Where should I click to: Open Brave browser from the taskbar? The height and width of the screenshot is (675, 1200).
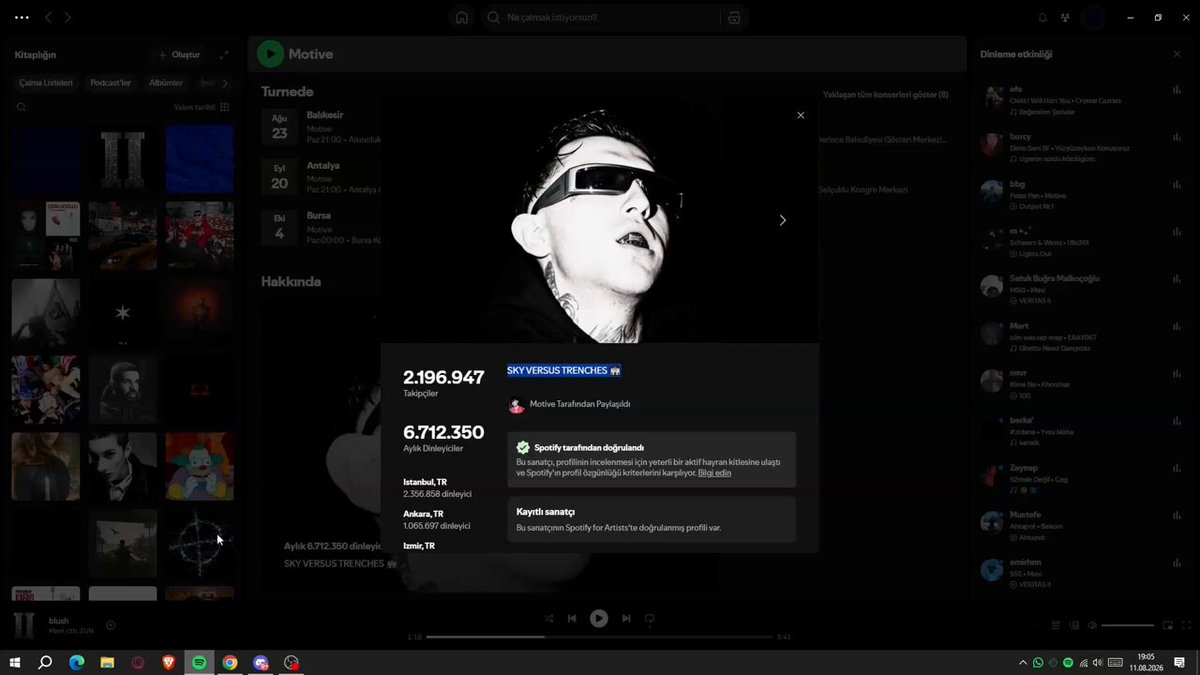click(168, 662)
